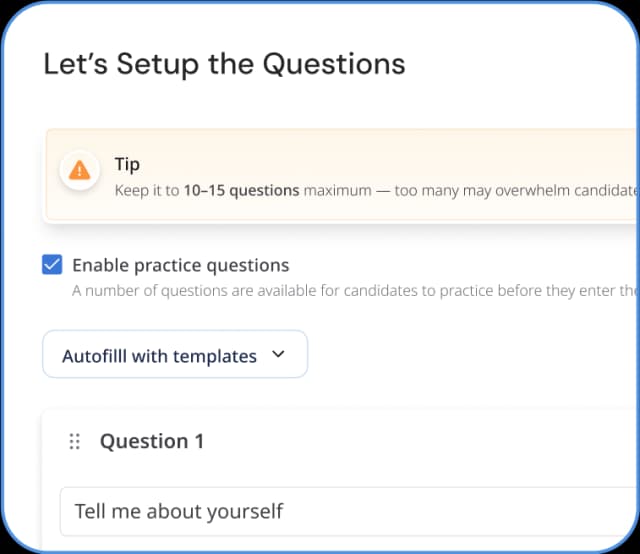Click the word "yourself" in question field
The image size is (640, 554).
click(x=244, y=511)
